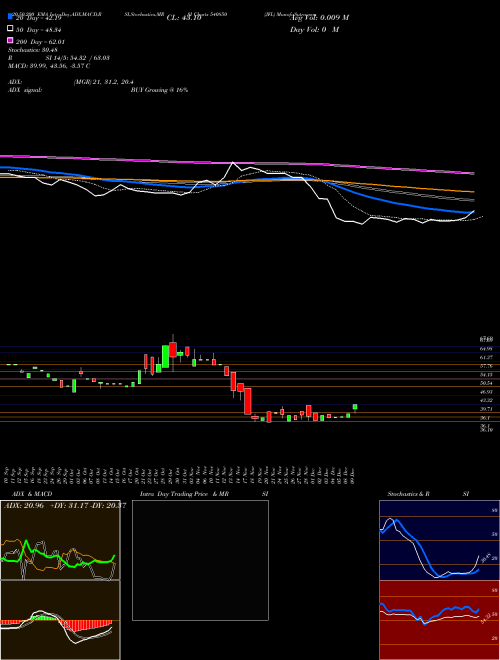Click the 39.71 price axis label
The width and height of the screenshot is (500, 660).
point(486,409)
